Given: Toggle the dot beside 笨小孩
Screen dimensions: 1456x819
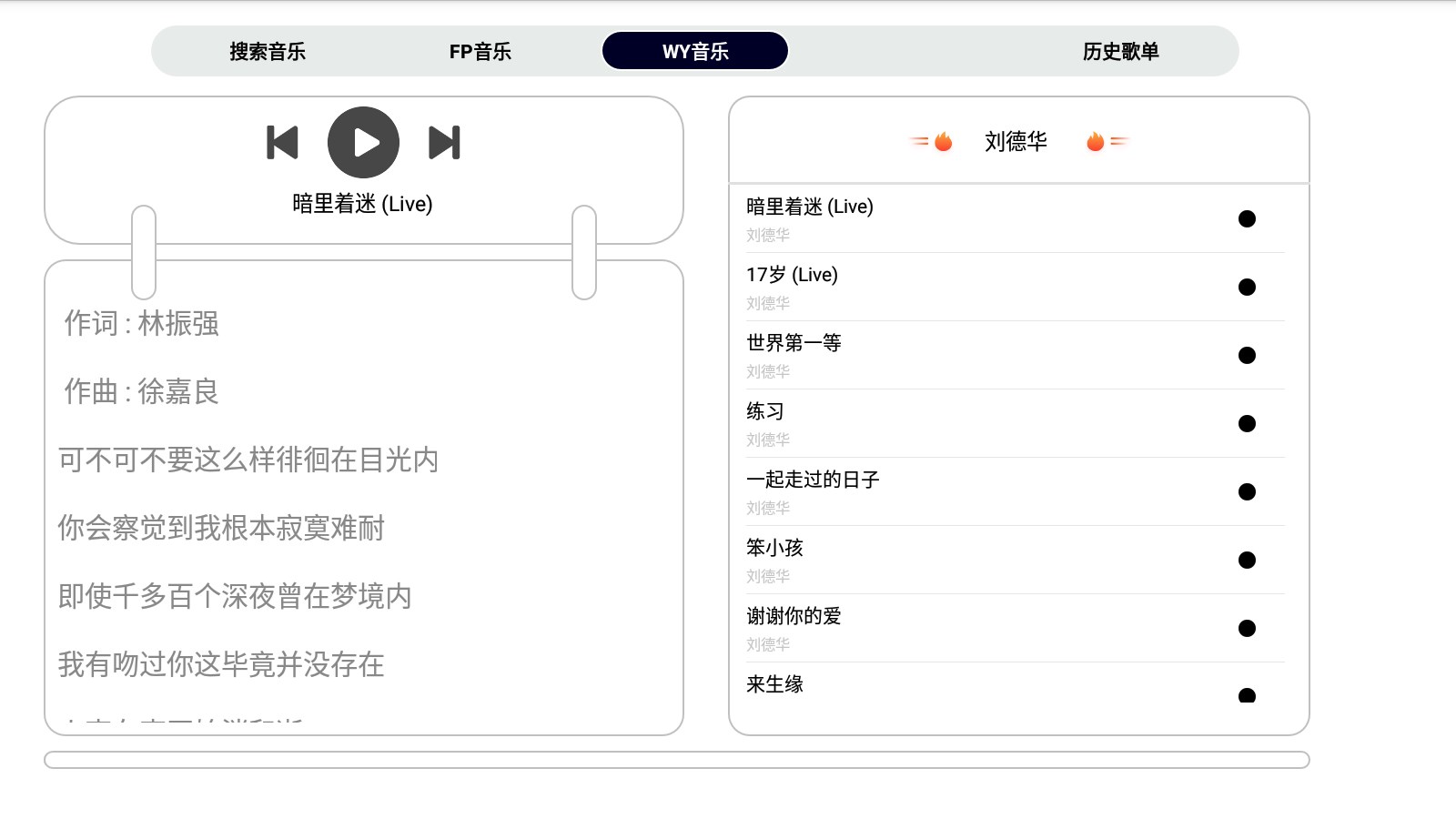Looking at the screenshot, I should [1246, 560].
